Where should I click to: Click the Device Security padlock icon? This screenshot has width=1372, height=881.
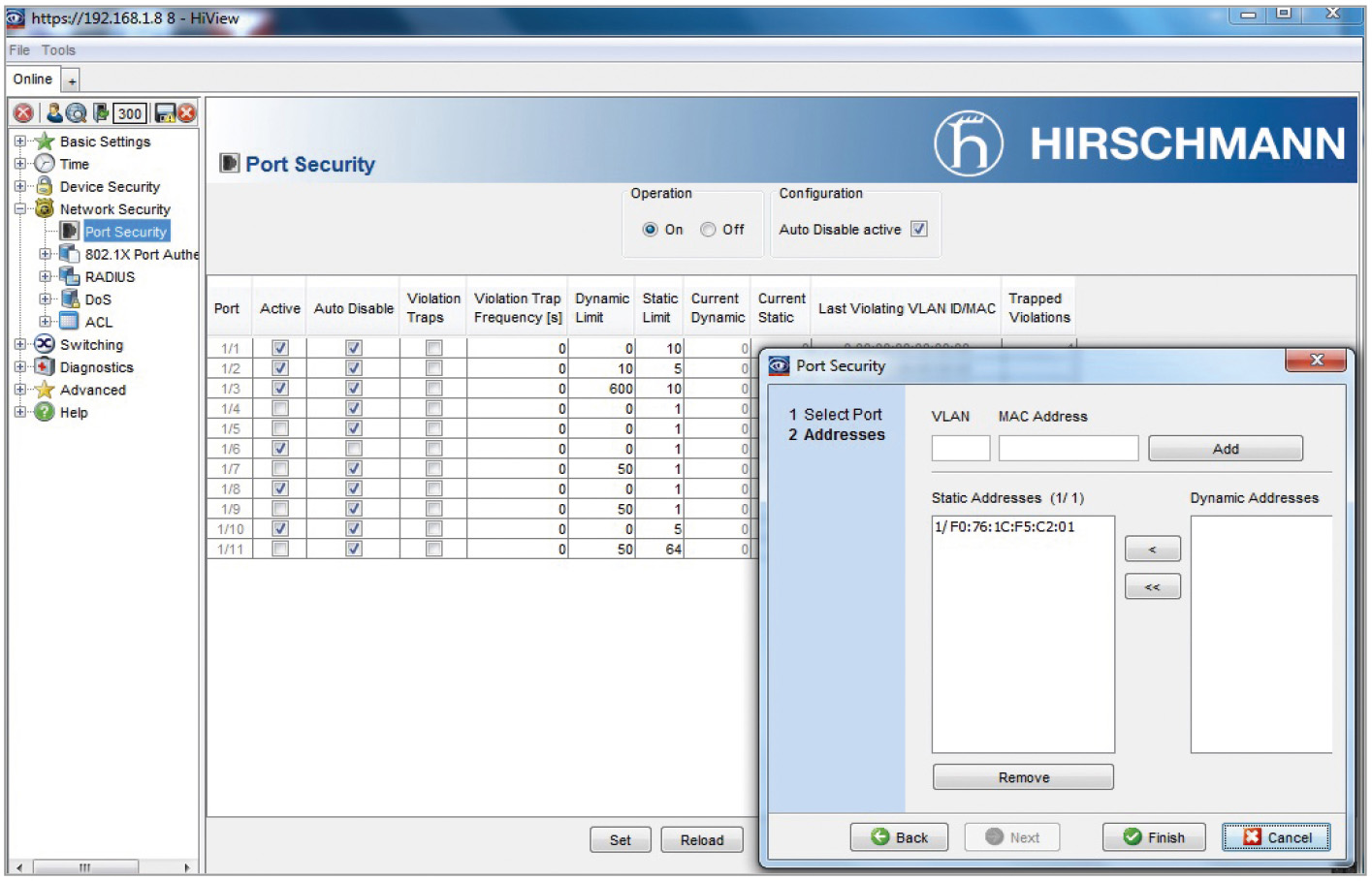point(45,186)
